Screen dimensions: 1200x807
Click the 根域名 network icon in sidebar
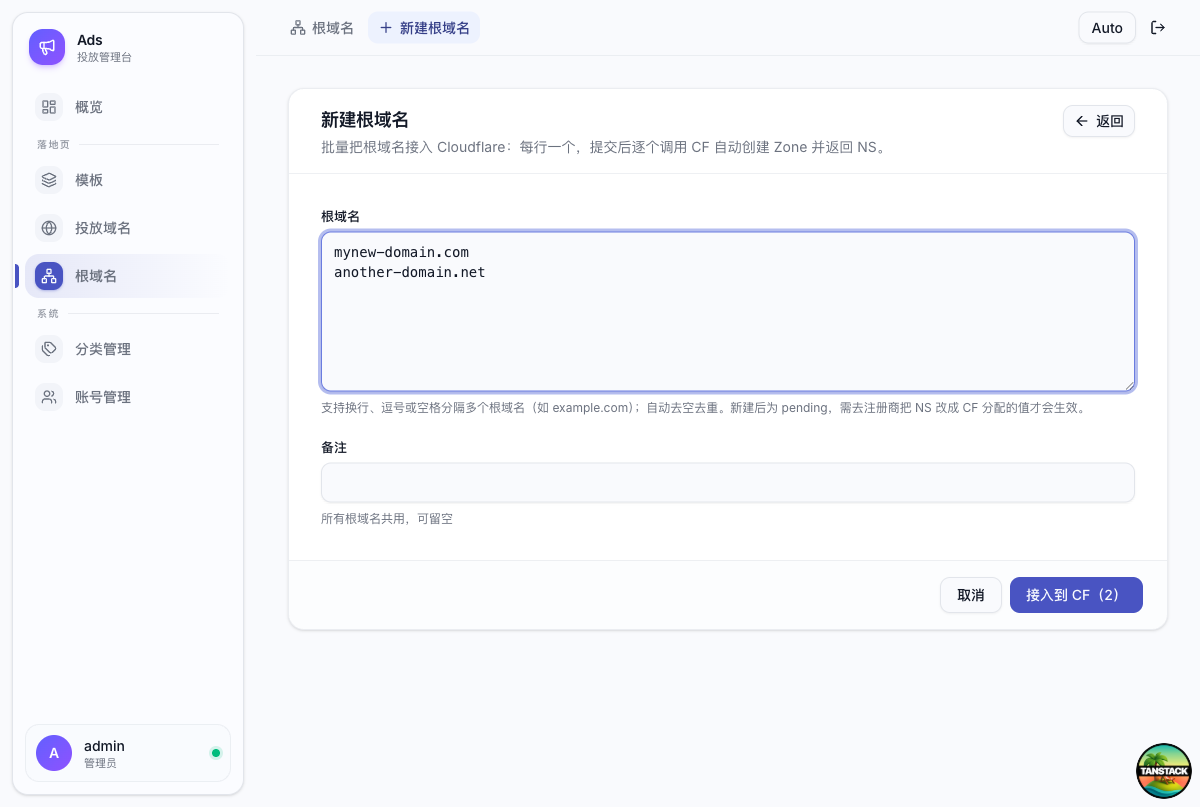coord(49,276)
